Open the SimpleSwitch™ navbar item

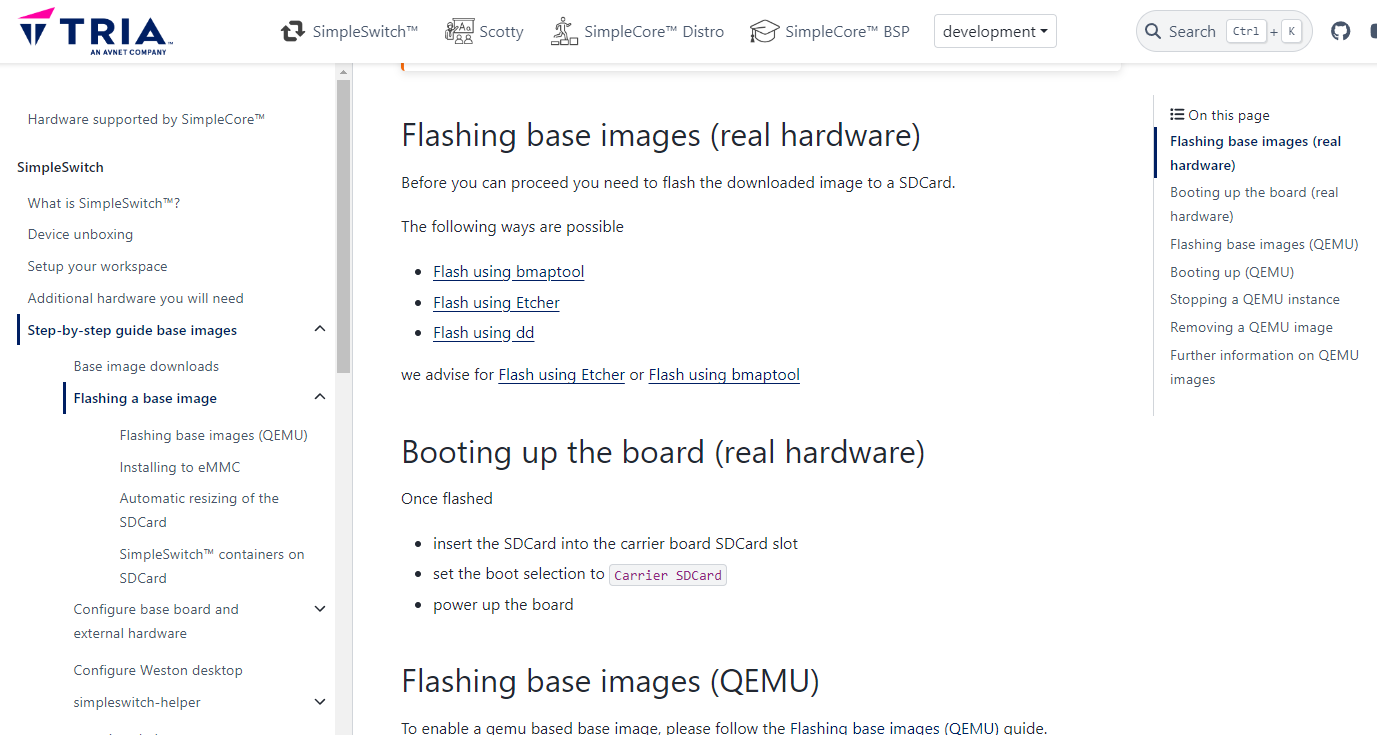coord(349,31)
